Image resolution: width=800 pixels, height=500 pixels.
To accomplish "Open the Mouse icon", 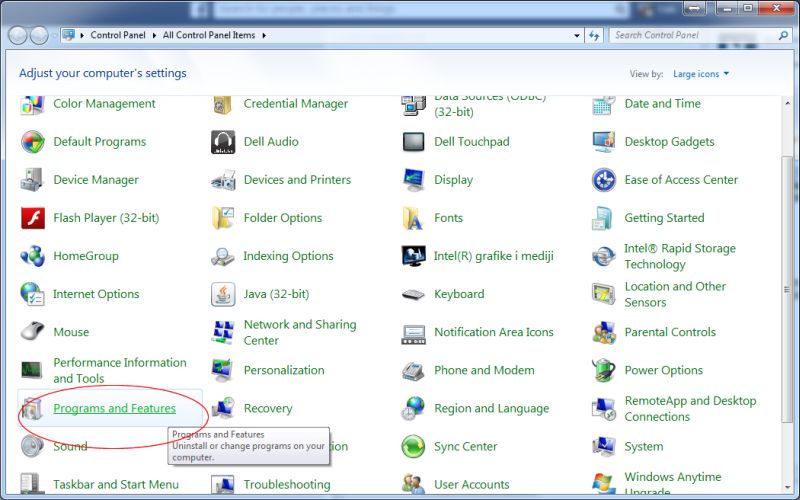I will tap(32, 332).
